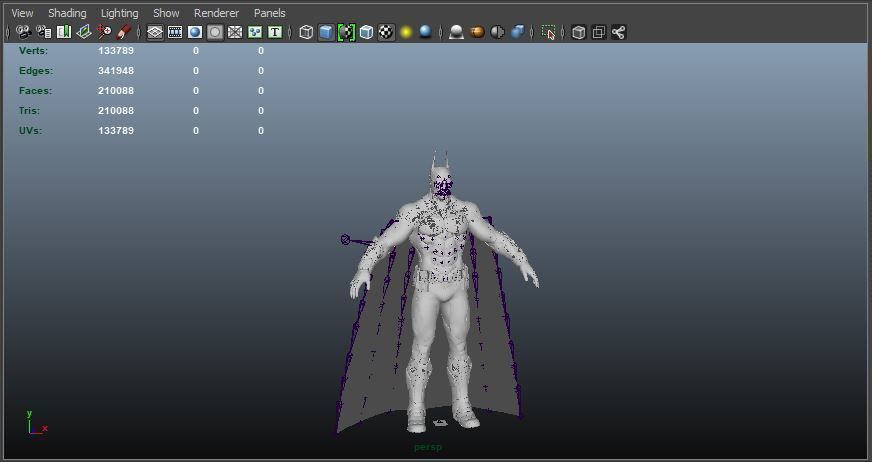872x462 pixels.
Task: Toggle the Safe Action icon
Action: (255, 32)
